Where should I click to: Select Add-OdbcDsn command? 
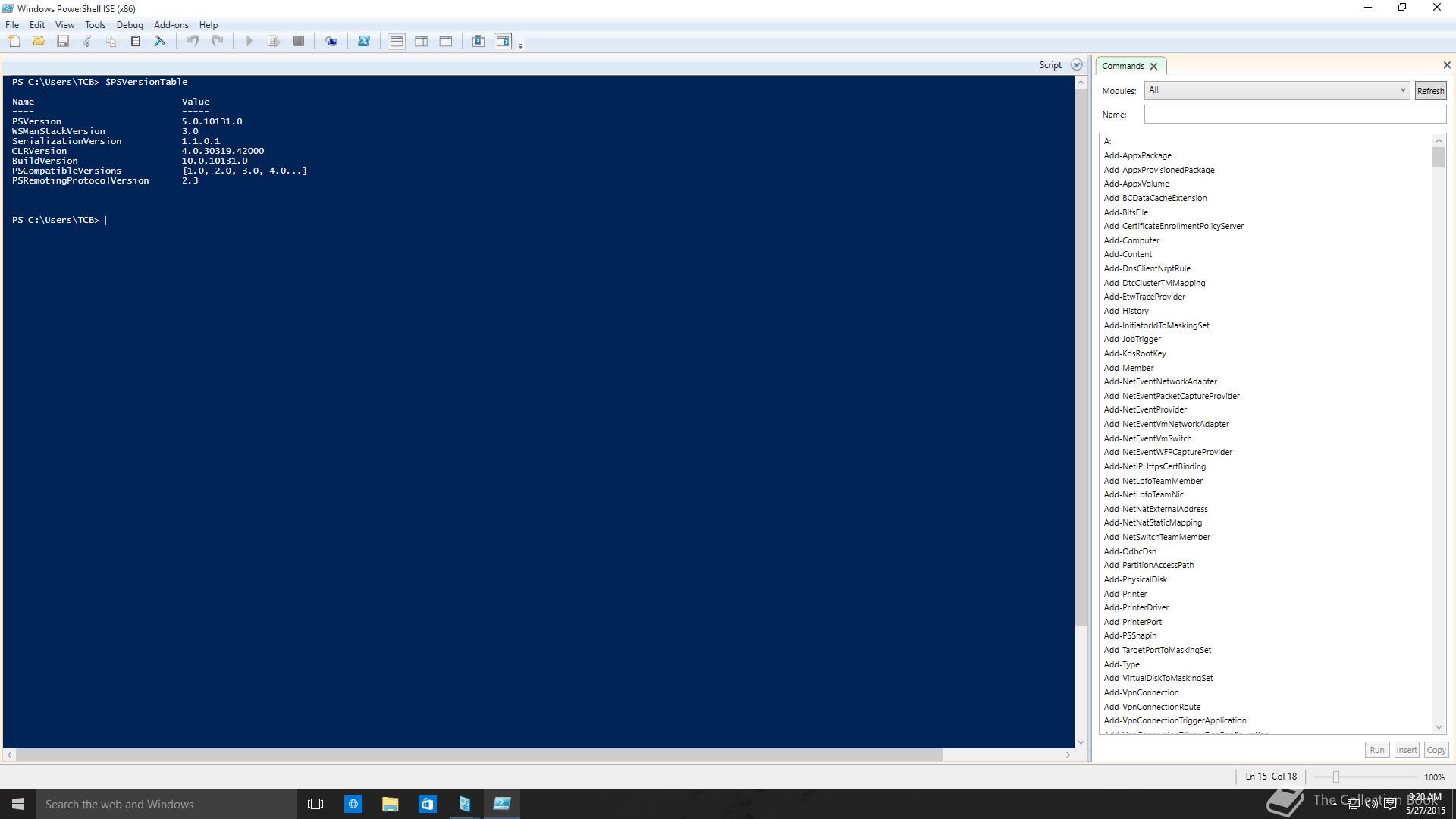[1130, 551]
